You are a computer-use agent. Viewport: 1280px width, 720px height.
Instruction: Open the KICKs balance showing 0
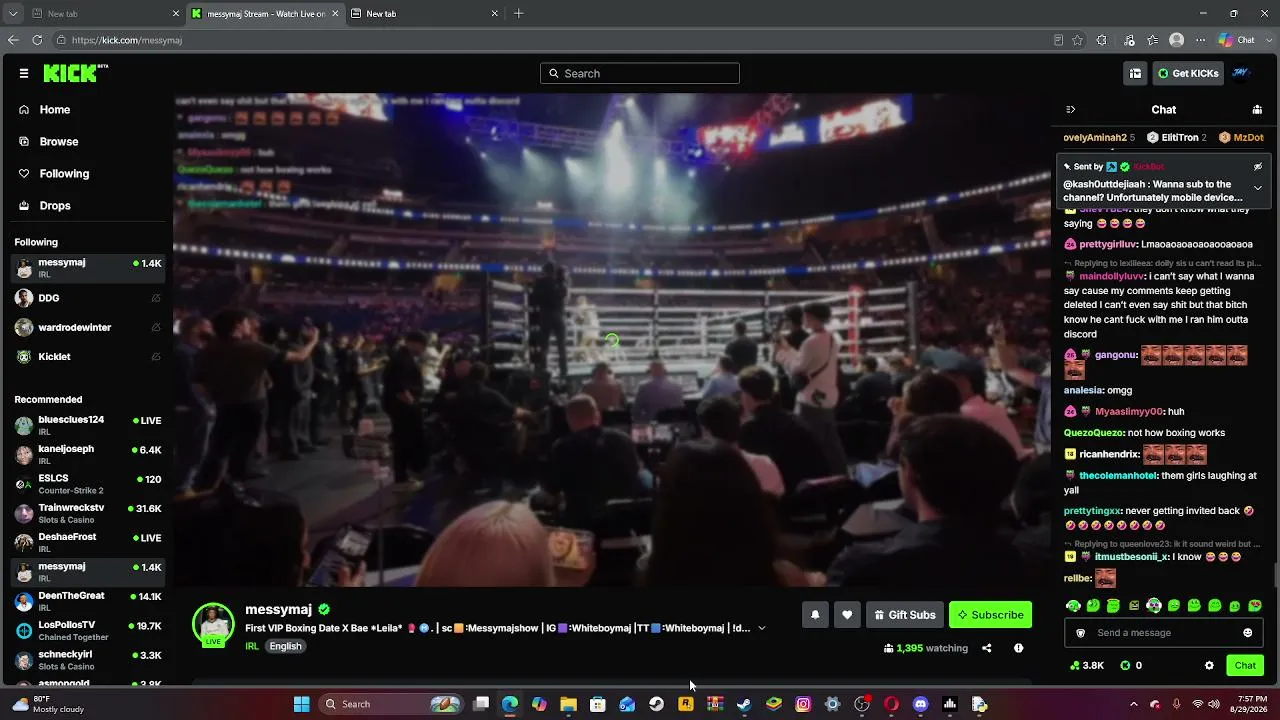1131,666
